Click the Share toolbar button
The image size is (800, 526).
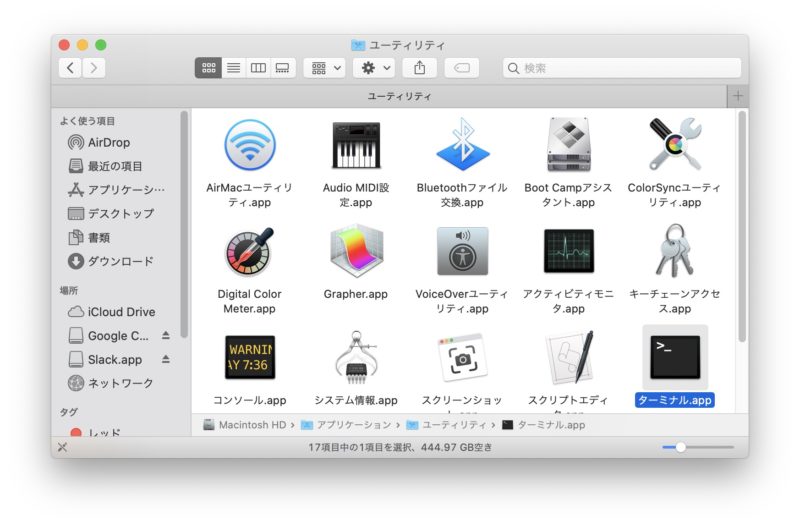419,68
